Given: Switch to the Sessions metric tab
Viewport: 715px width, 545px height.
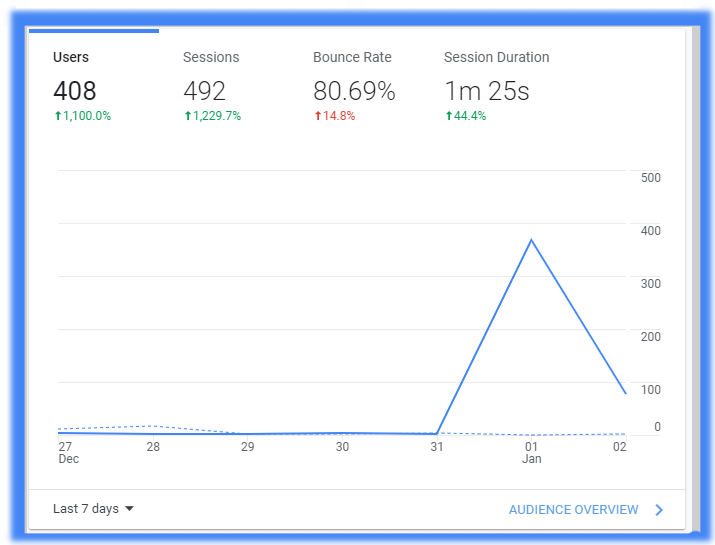Looking at the screenshot, I should pos(224,84).
